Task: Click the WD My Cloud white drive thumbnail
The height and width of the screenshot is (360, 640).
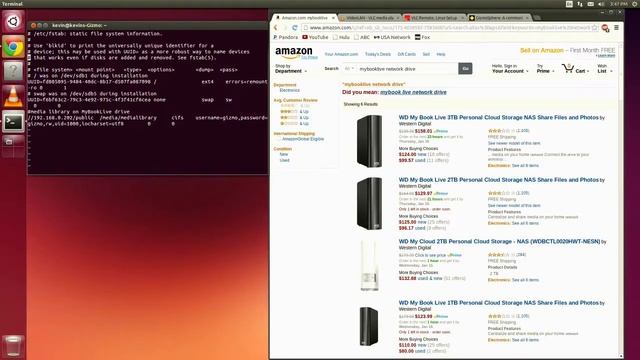Action: 369,265
